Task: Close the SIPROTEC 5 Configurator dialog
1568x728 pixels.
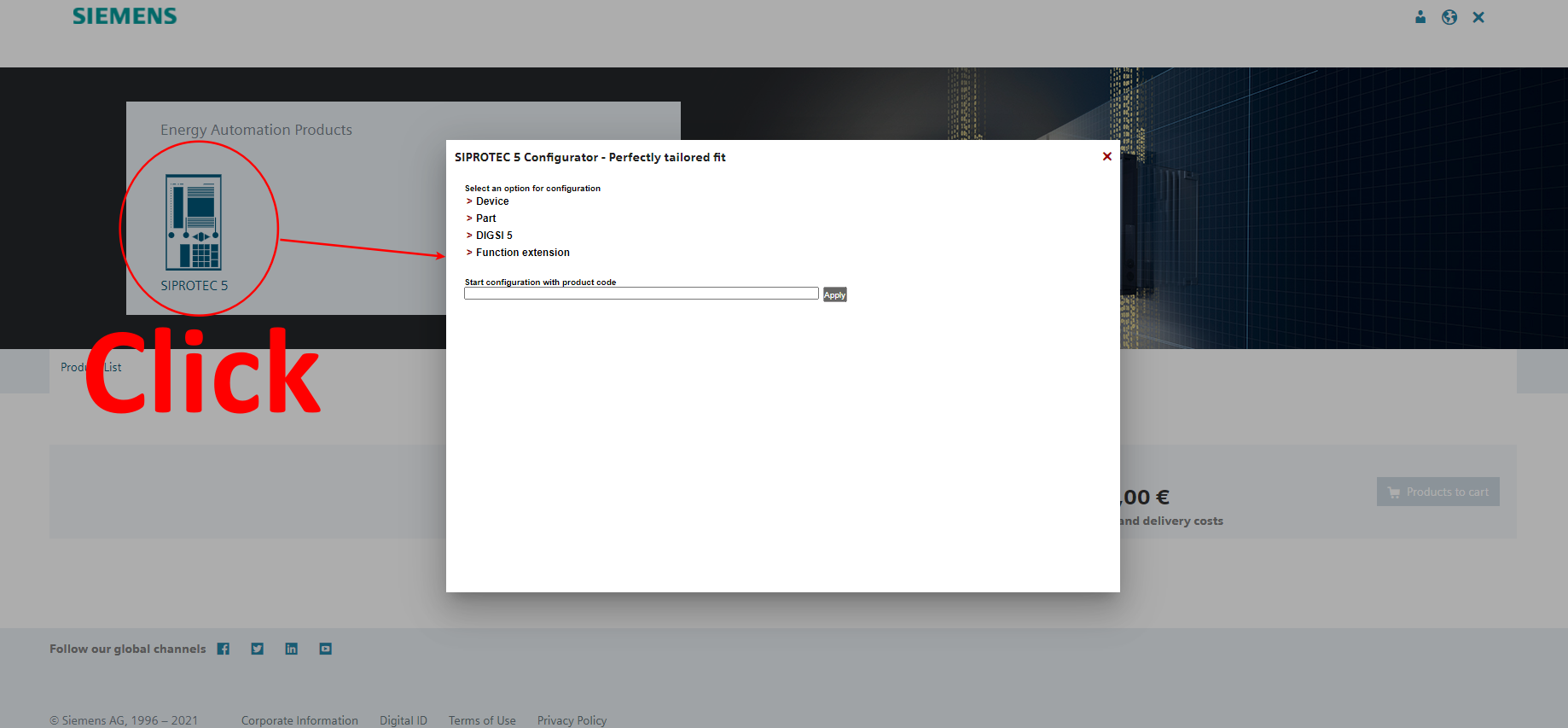Action: point(1106,156)
